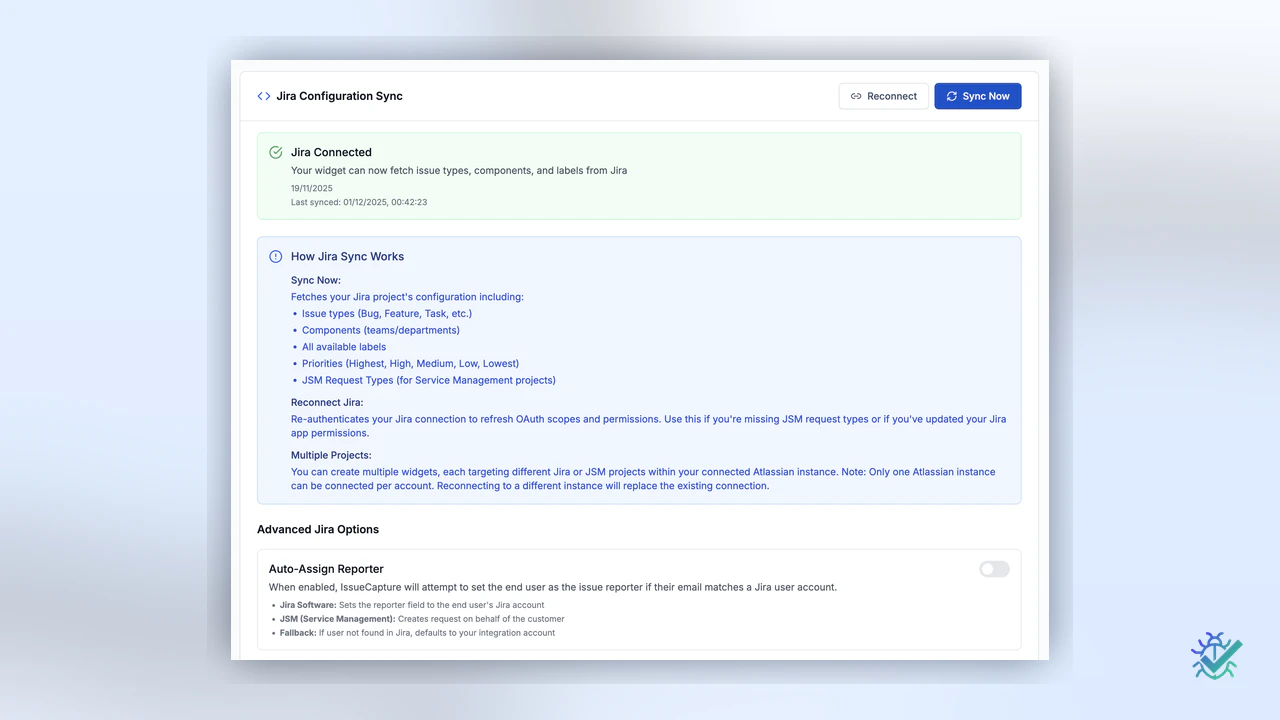Click the "Priorities (Highest, High, Medium, Low, Lowest)" bullet

coord(411,363)
